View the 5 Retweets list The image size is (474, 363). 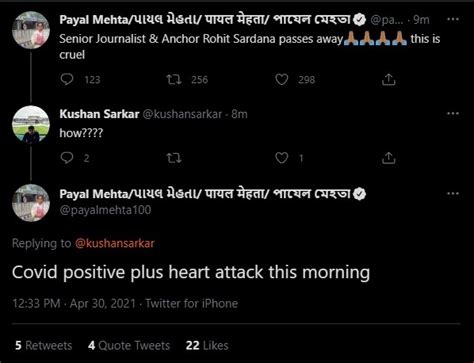click(43, 345)
